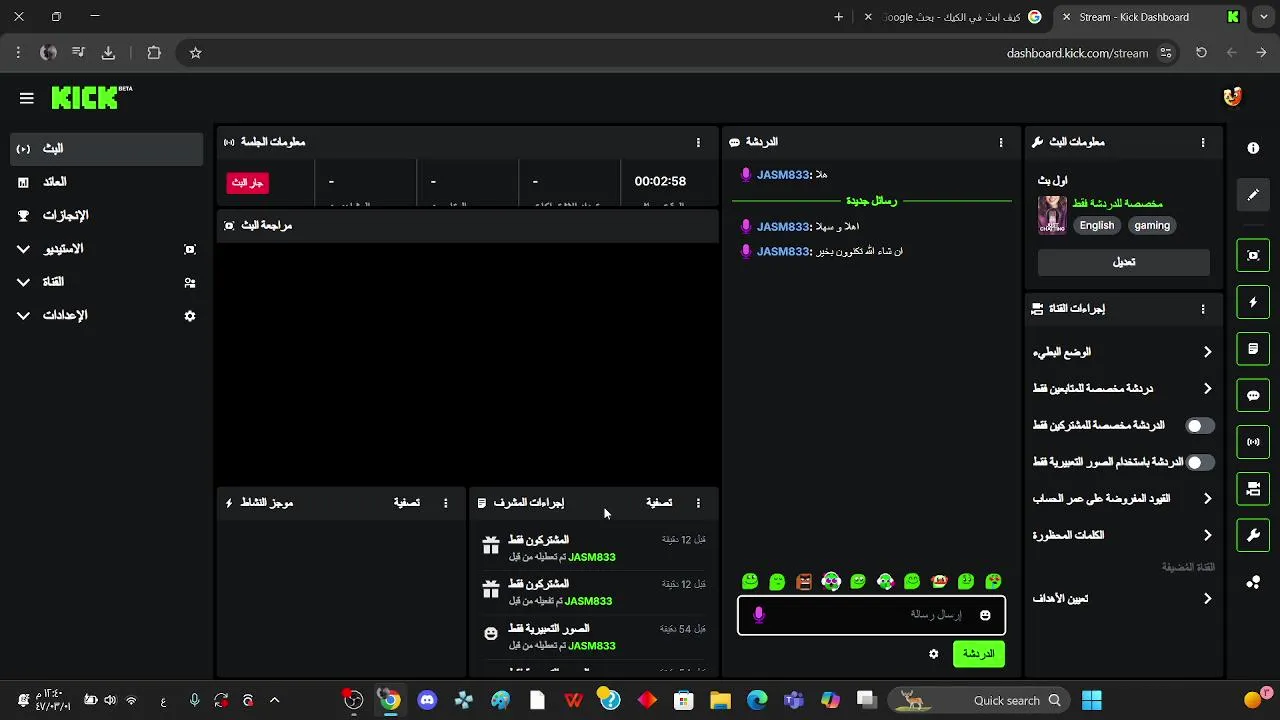This screenshot has height=720, width=1280.
Task: Open kebab menu of channel actions panel (إجراءات القناة)
Action: (x=1203, y=310)
